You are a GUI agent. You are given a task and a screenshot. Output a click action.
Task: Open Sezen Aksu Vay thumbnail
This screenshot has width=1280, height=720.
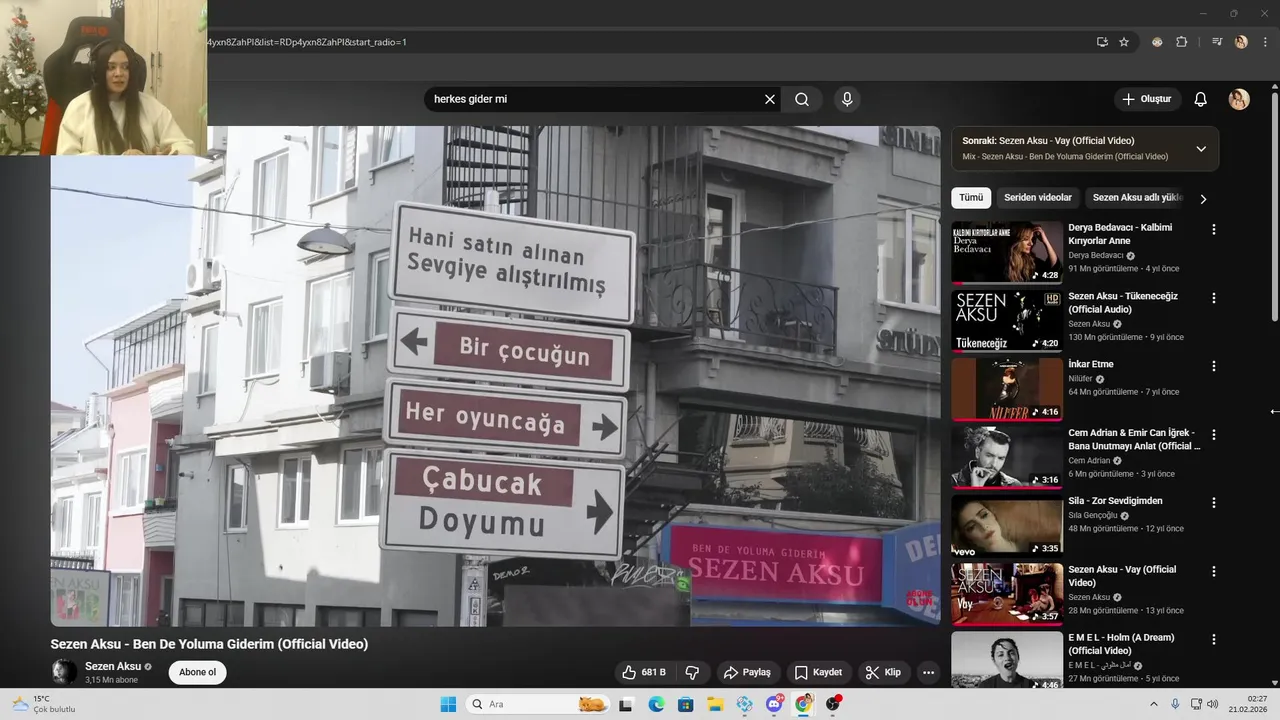(x=1007, y=594)
